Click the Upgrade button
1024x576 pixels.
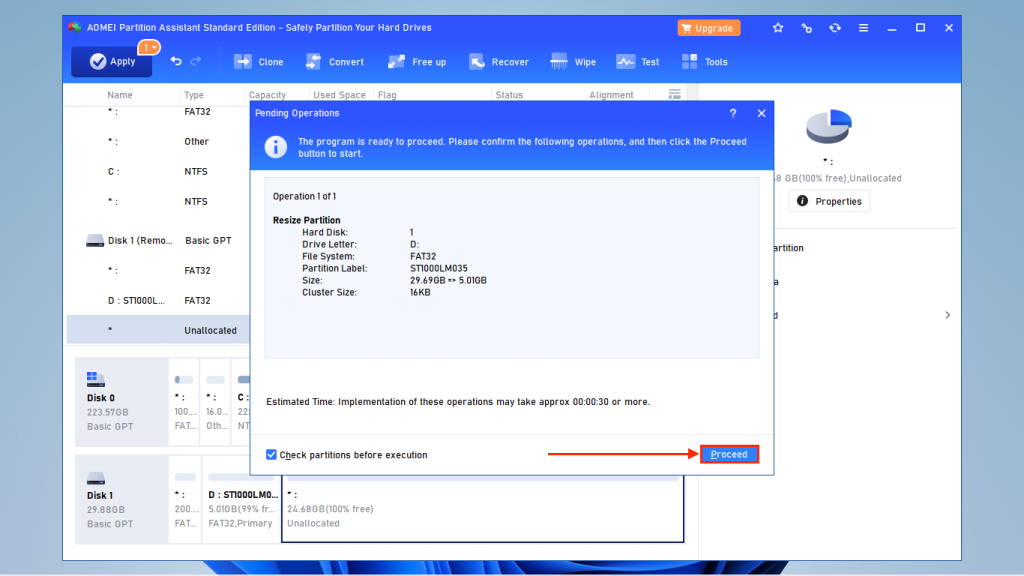[x=708, y=28]
